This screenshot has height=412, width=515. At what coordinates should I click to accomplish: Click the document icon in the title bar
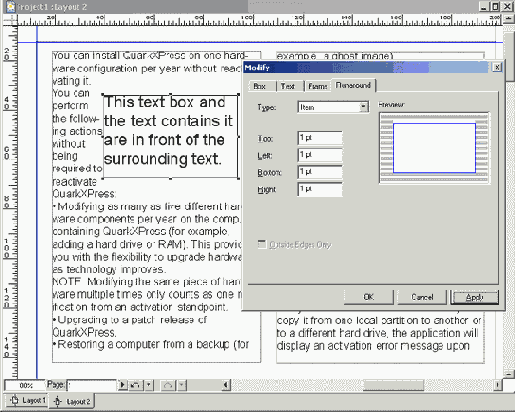11,6
